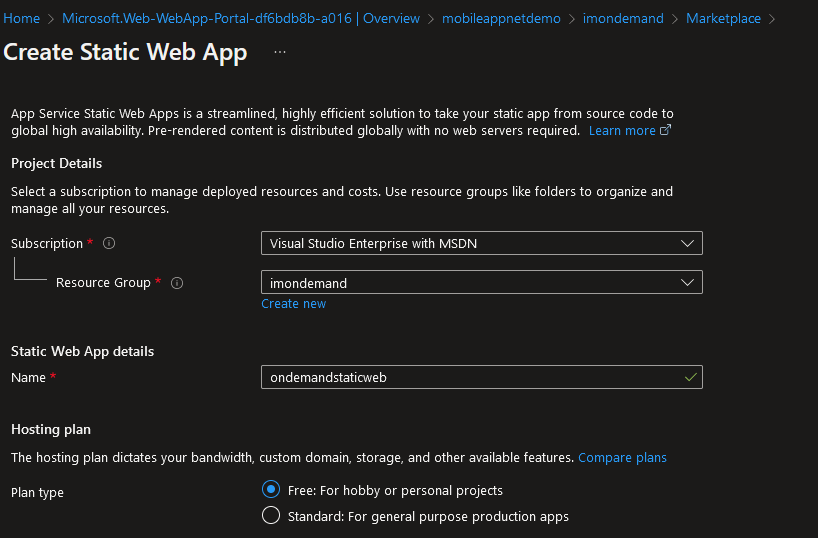The image size is (818, 538).
Task: Navigate to imondemand breadcrumb
Action: click(x=623, y=18)
